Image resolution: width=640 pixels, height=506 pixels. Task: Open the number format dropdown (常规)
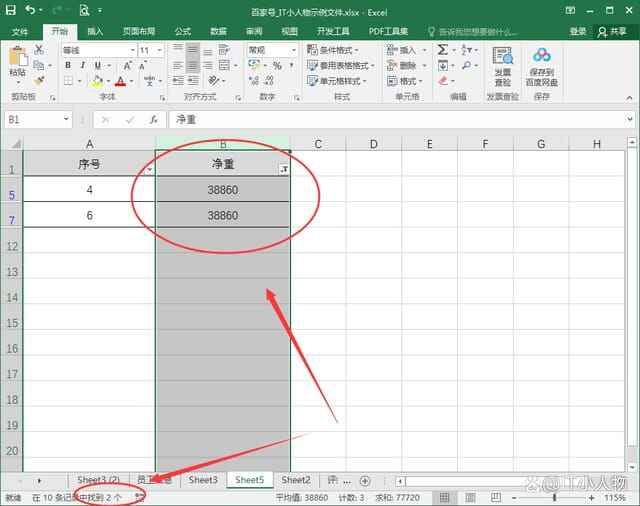(x=293, y=50)
